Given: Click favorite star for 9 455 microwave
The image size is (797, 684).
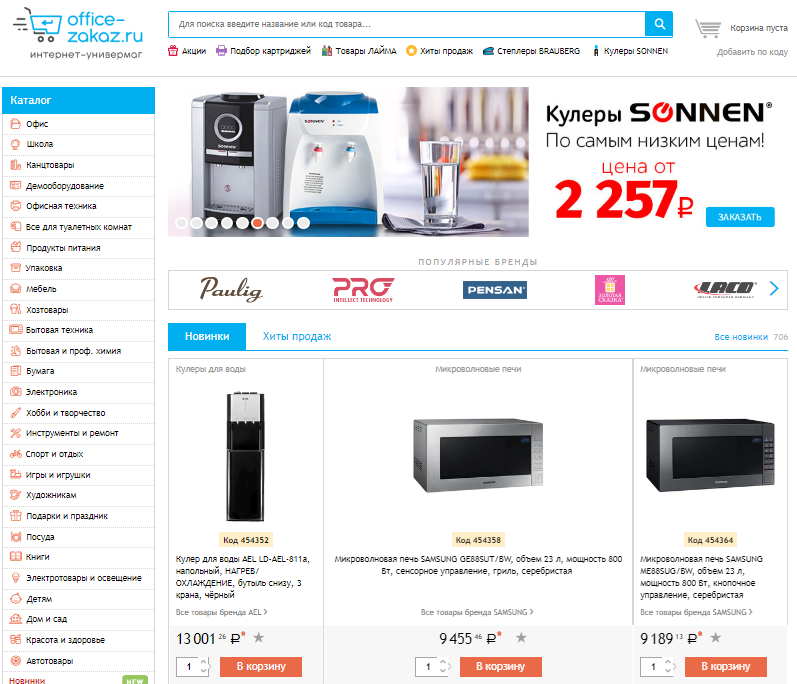Looking at the screenshot, I should point(521,637).
